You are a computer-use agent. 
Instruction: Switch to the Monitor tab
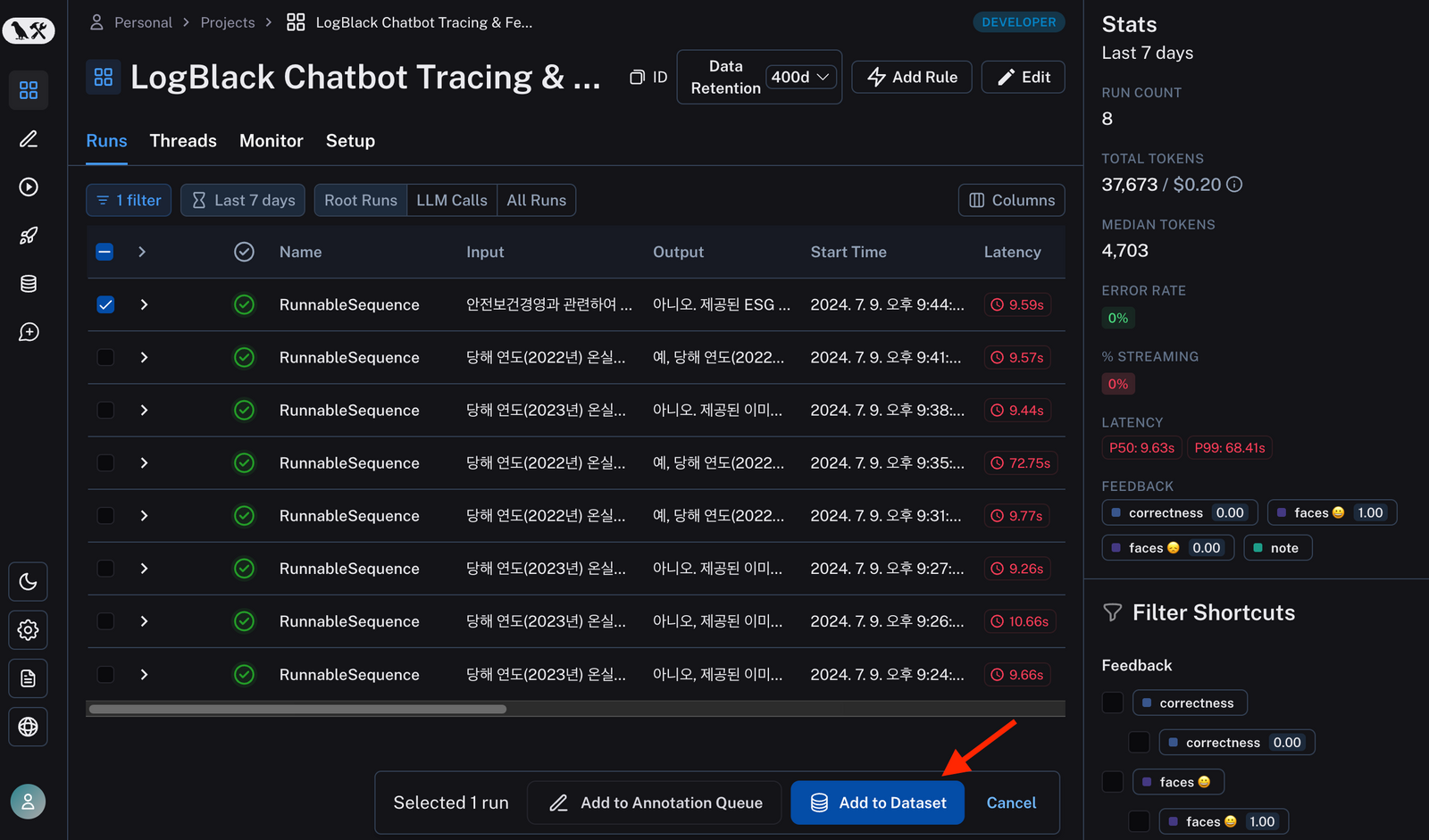(x=272, y=141)
